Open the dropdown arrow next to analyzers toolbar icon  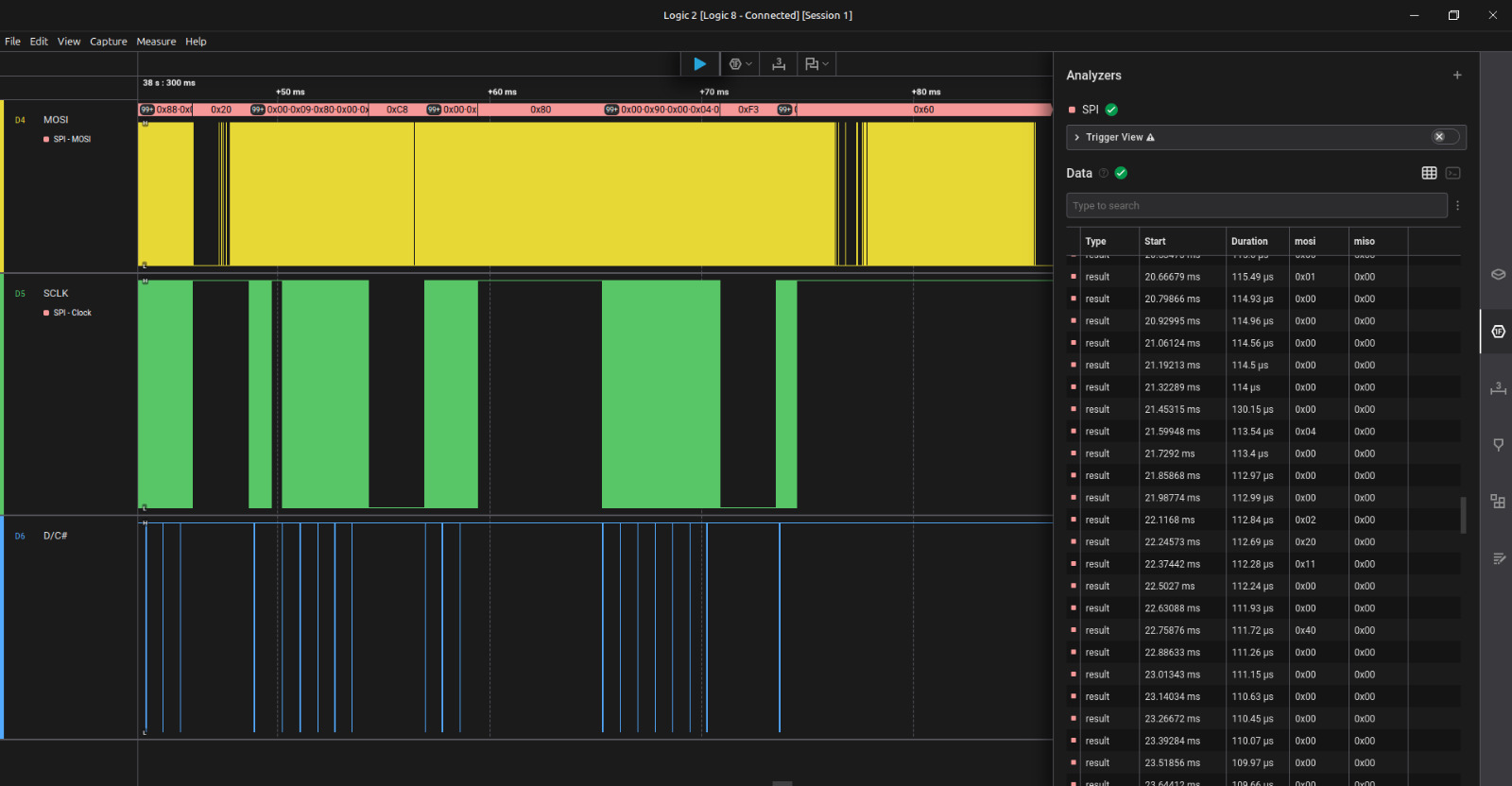tap(749, 64)
